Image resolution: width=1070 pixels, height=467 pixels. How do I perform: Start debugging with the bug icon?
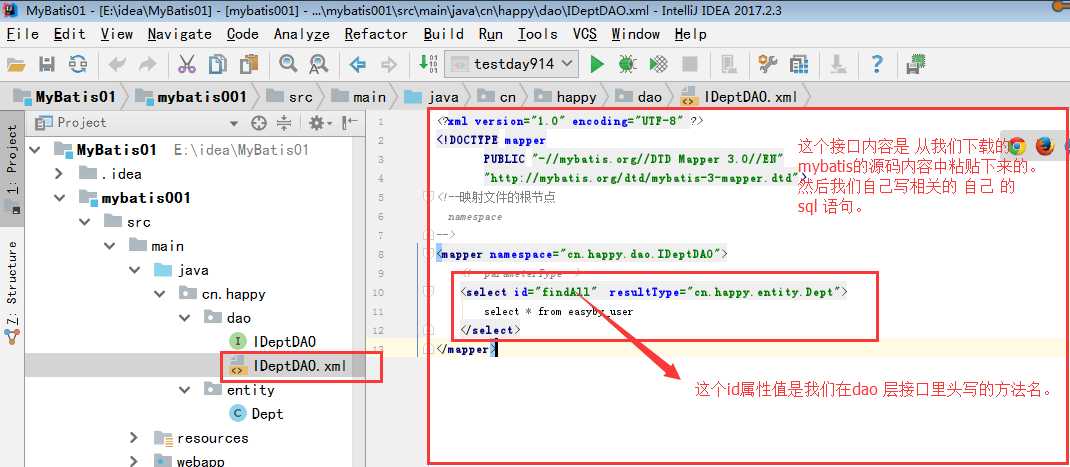pyautogui.click(x=627, y=64)
